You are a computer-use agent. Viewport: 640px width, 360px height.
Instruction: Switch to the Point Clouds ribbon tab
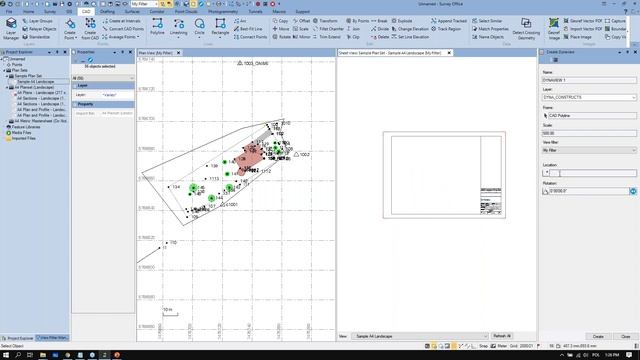186,12
